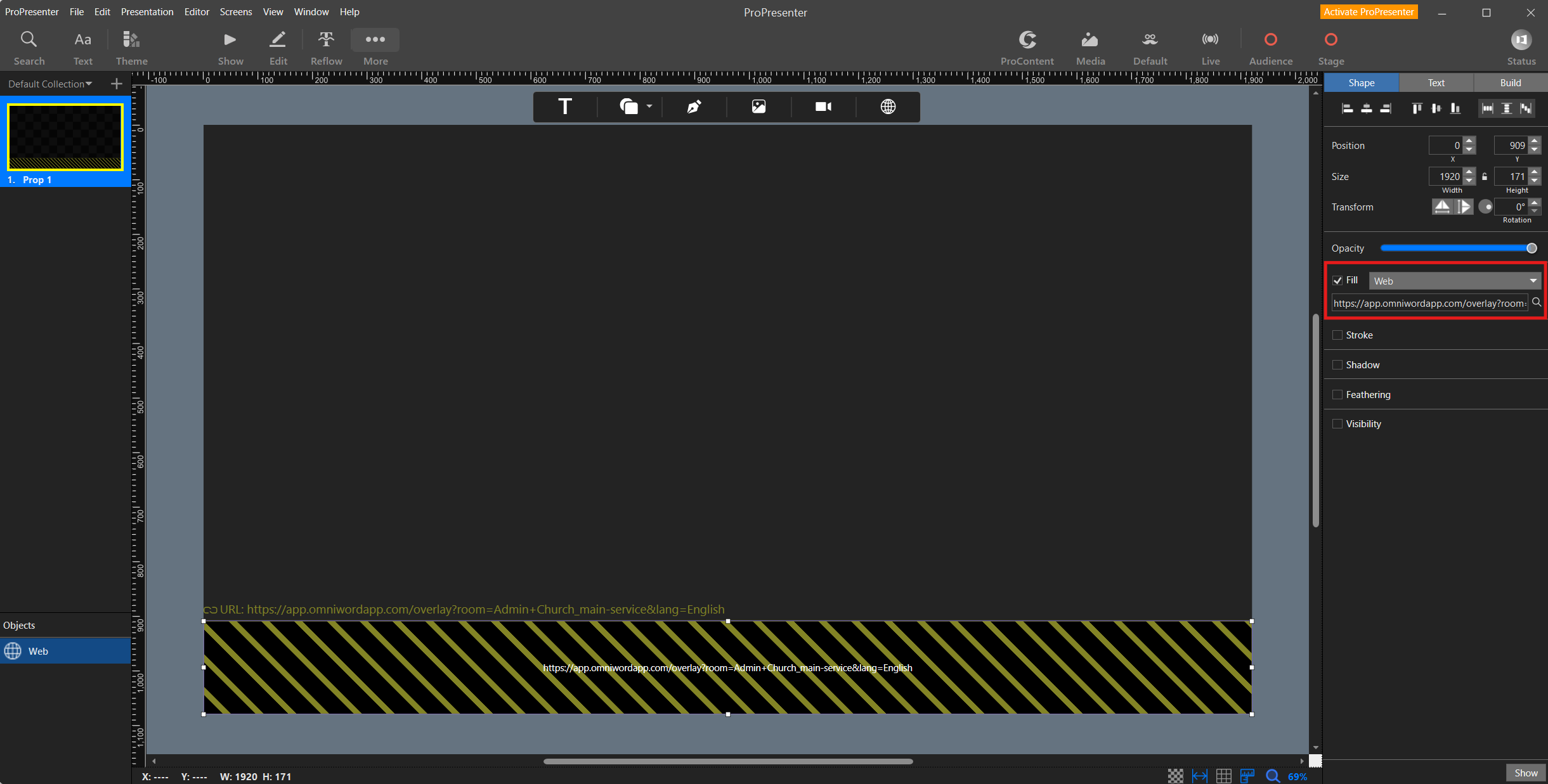Image resolution: width=1548 pixels, height=784 pixels.
Task: Click the Reflow toolbar icon
Action: point(326,48)
